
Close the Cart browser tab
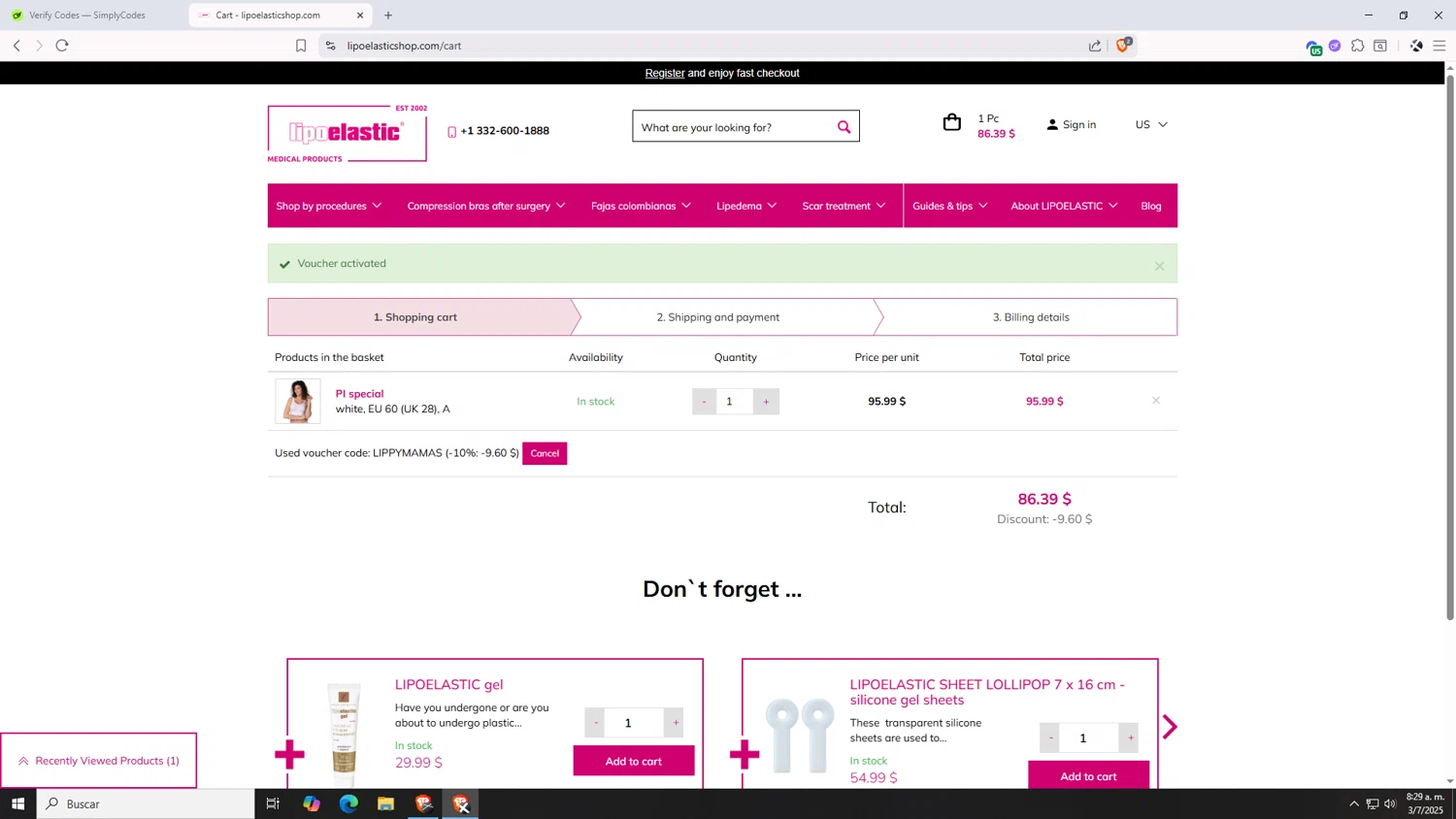[x=360, y=16]
